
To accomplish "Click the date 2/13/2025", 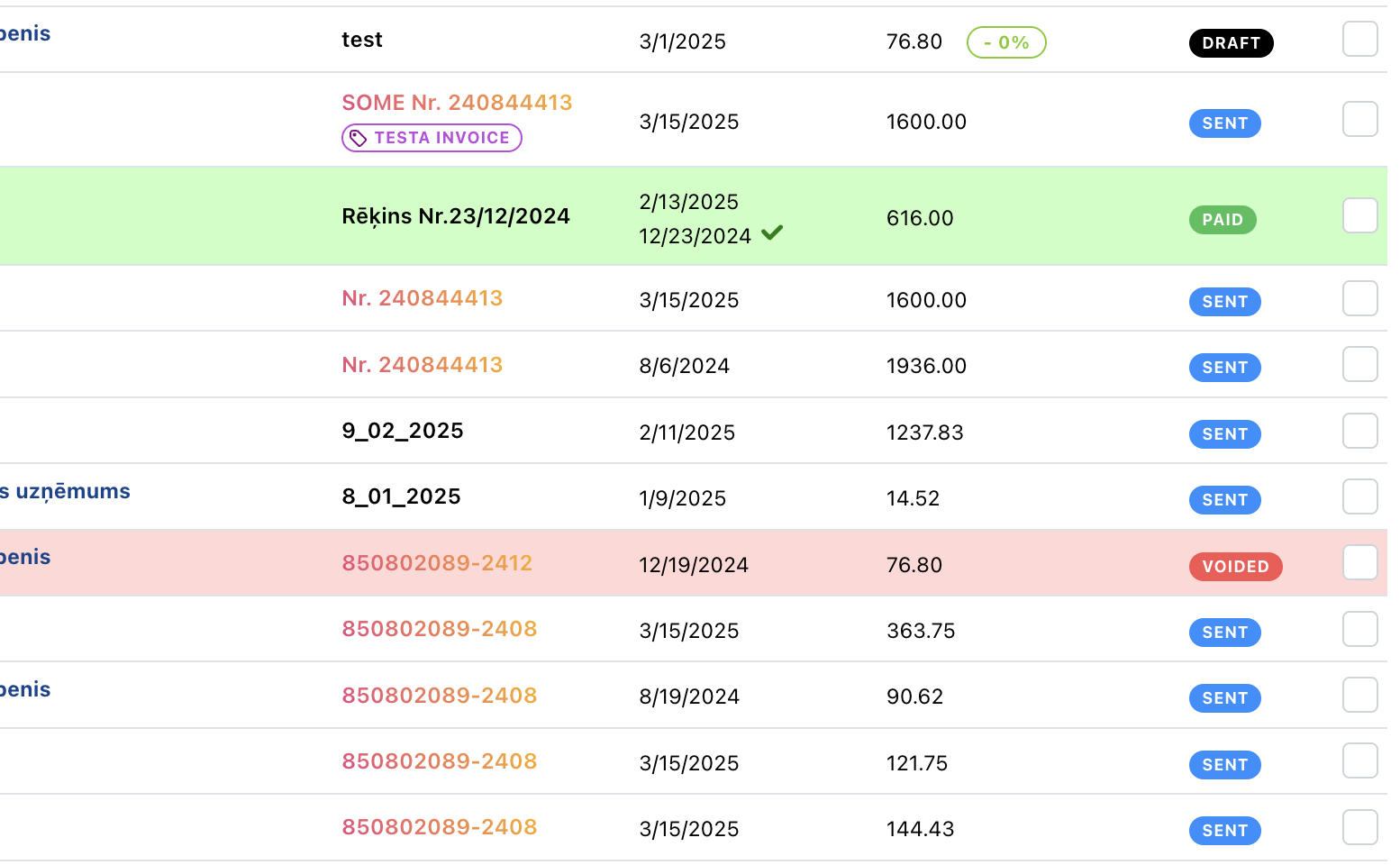I will (689, 202).
